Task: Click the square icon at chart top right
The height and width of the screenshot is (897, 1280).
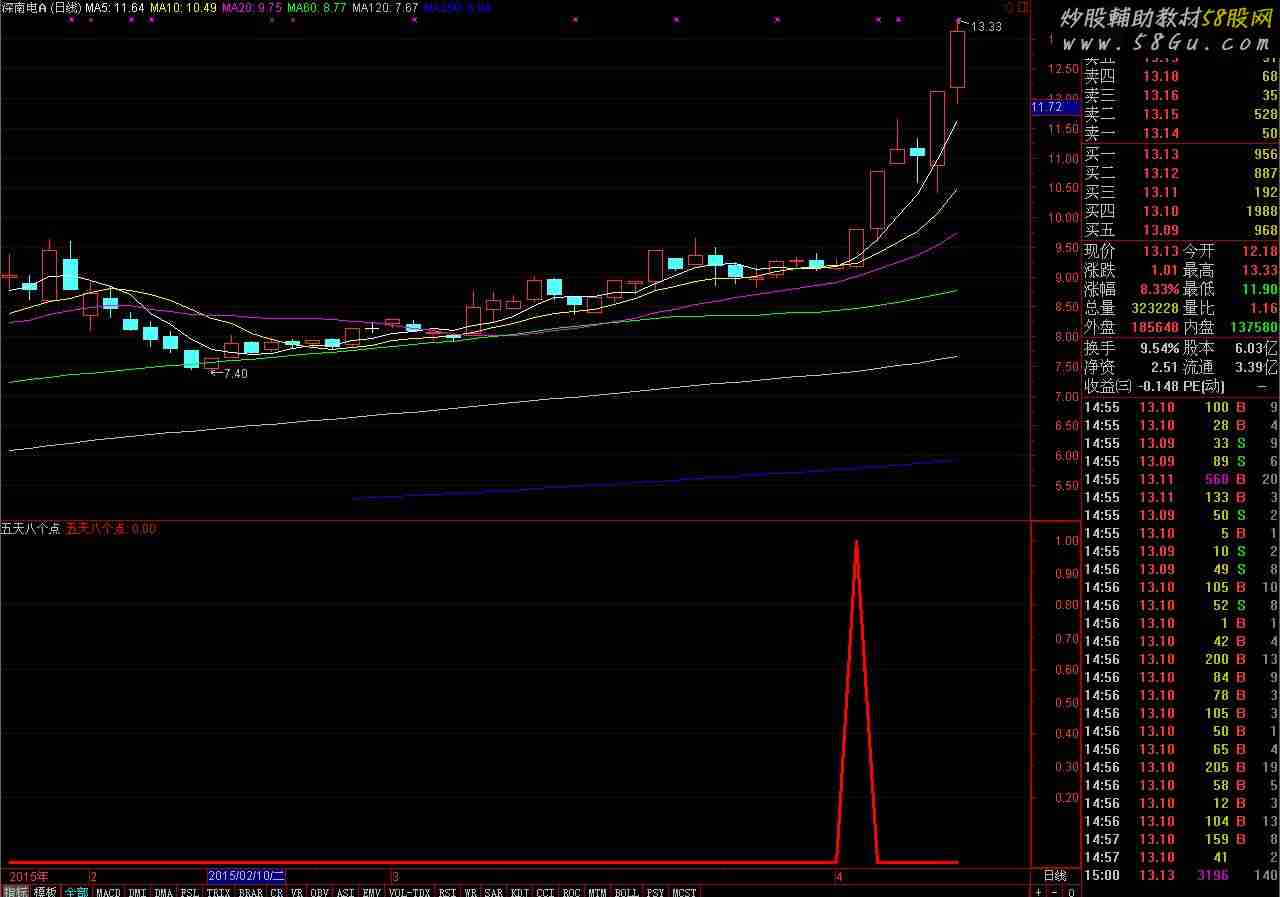Action: tap(1023, 7)
